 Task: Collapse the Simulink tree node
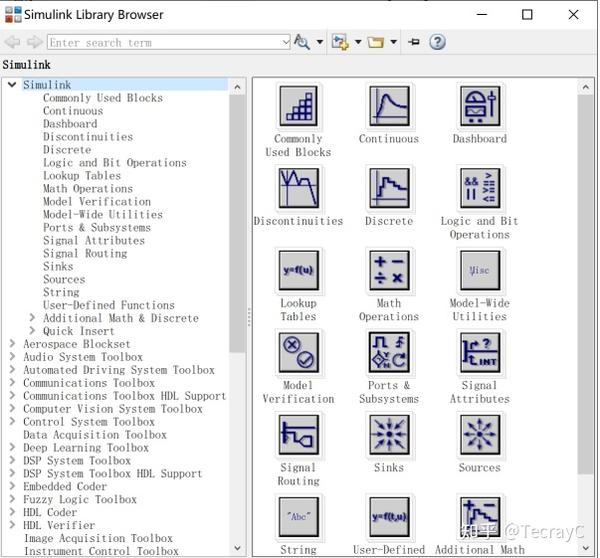coord(12,84)
